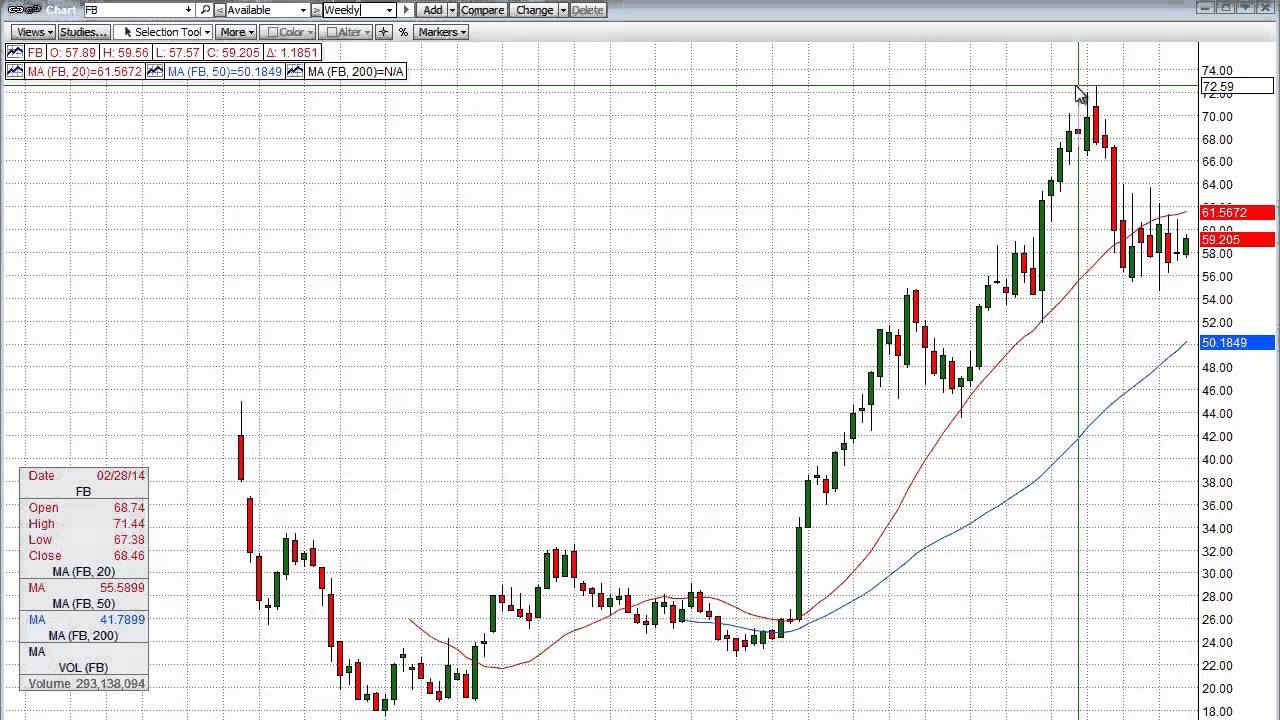This screenshot has height=720, width=1280.
Task: Click the Compare button
Action: 482,10
